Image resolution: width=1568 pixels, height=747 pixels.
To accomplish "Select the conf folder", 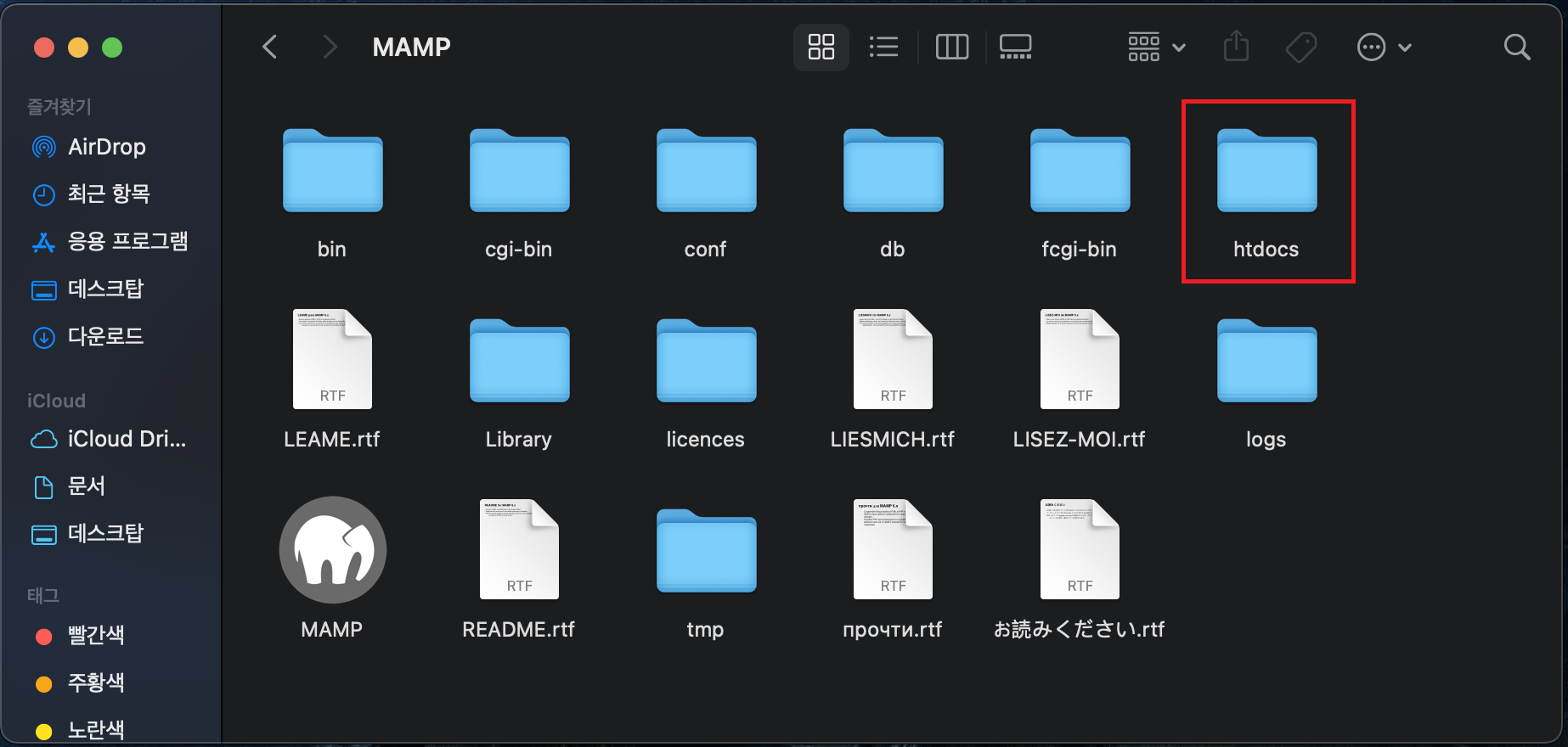I will [706, 171].
